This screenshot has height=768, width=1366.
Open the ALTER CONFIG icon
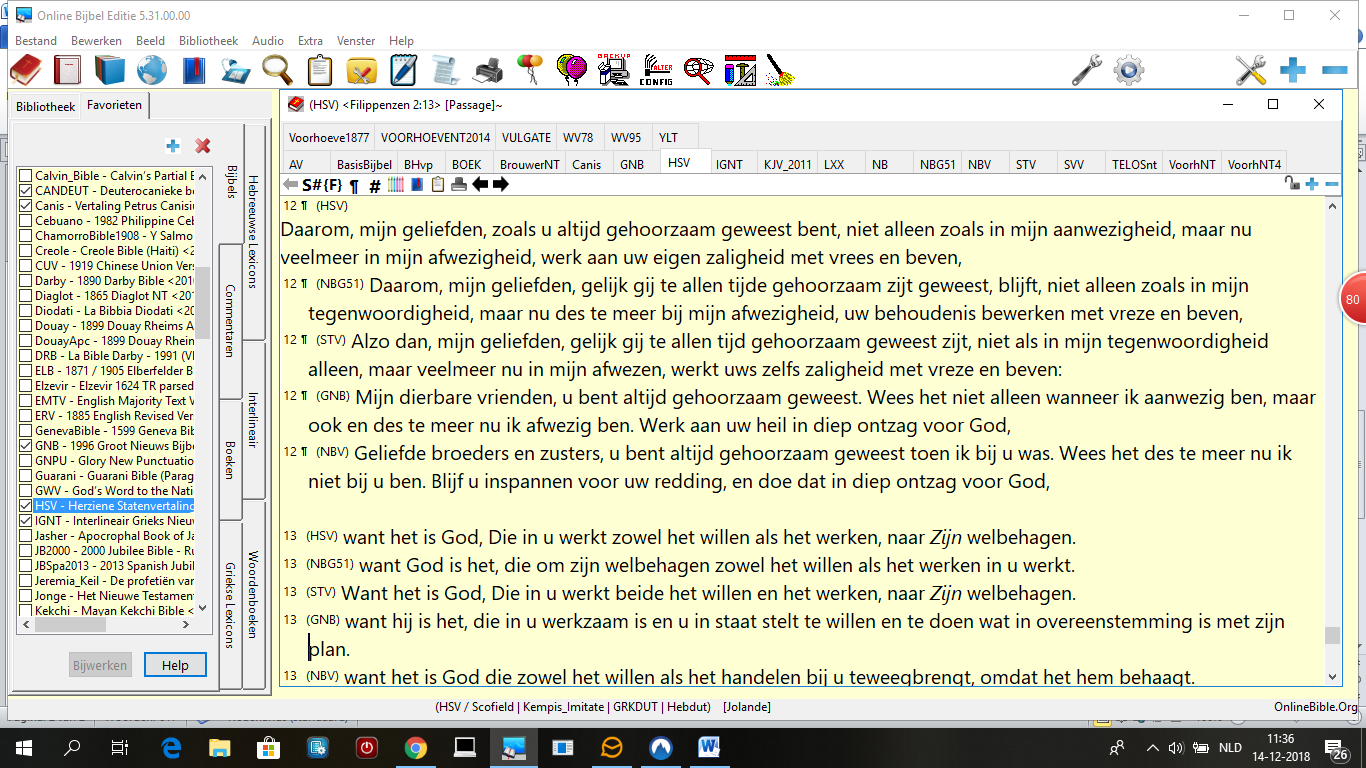[655, 70]
